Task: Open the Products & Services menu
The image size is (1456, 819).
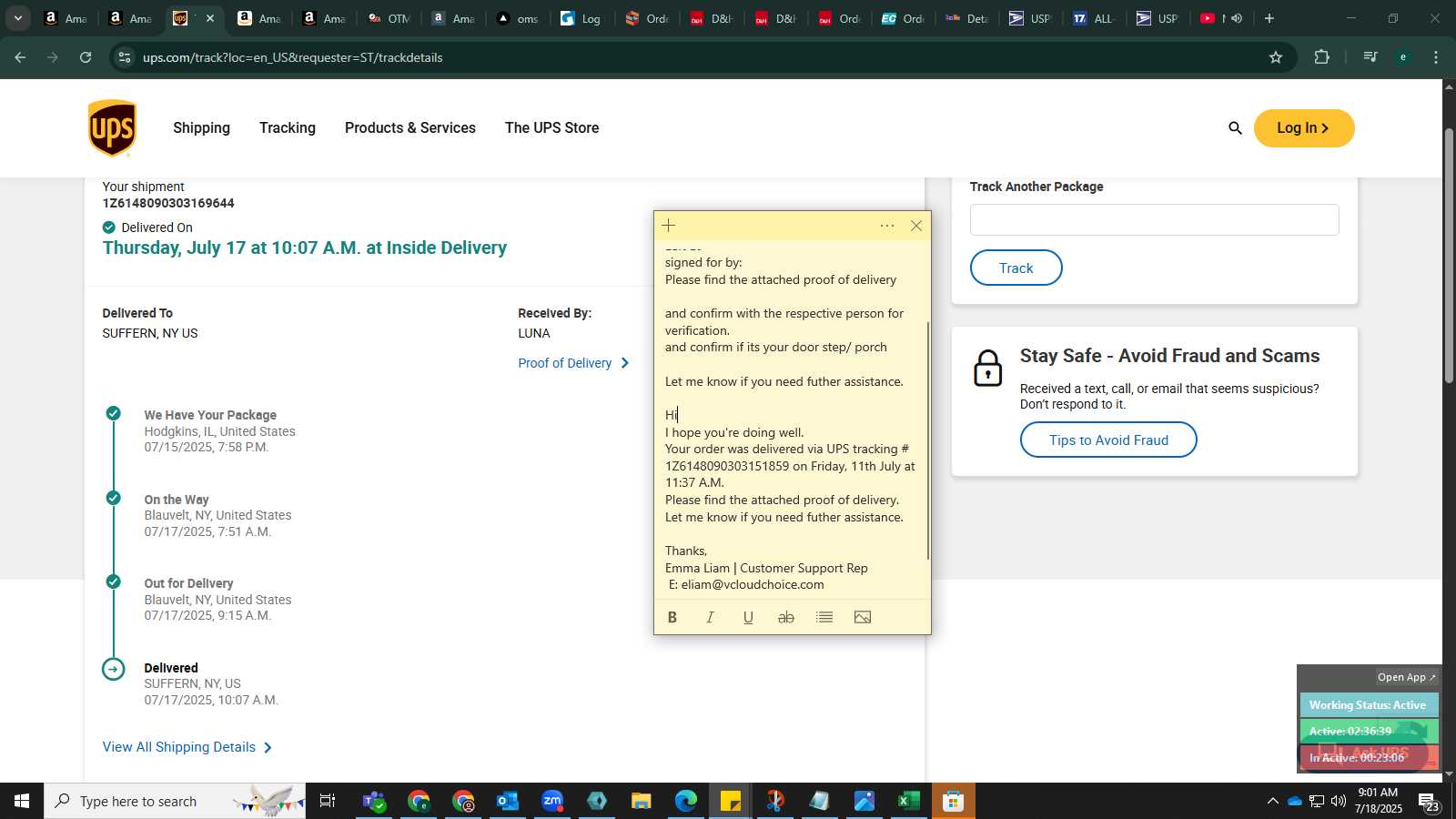Action: point(410,128)
